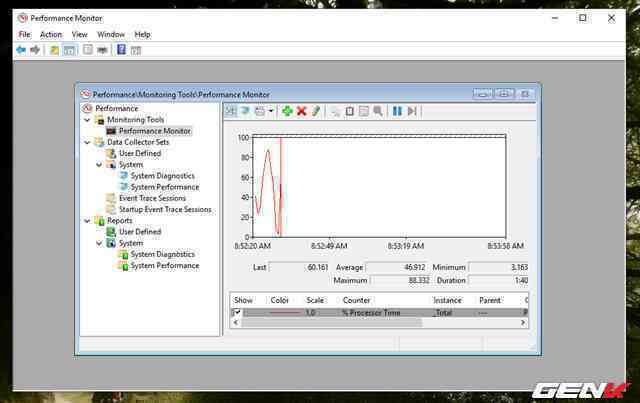Open the View menu
The height and width of the screenshot is (403, 640).
(80, 35)
